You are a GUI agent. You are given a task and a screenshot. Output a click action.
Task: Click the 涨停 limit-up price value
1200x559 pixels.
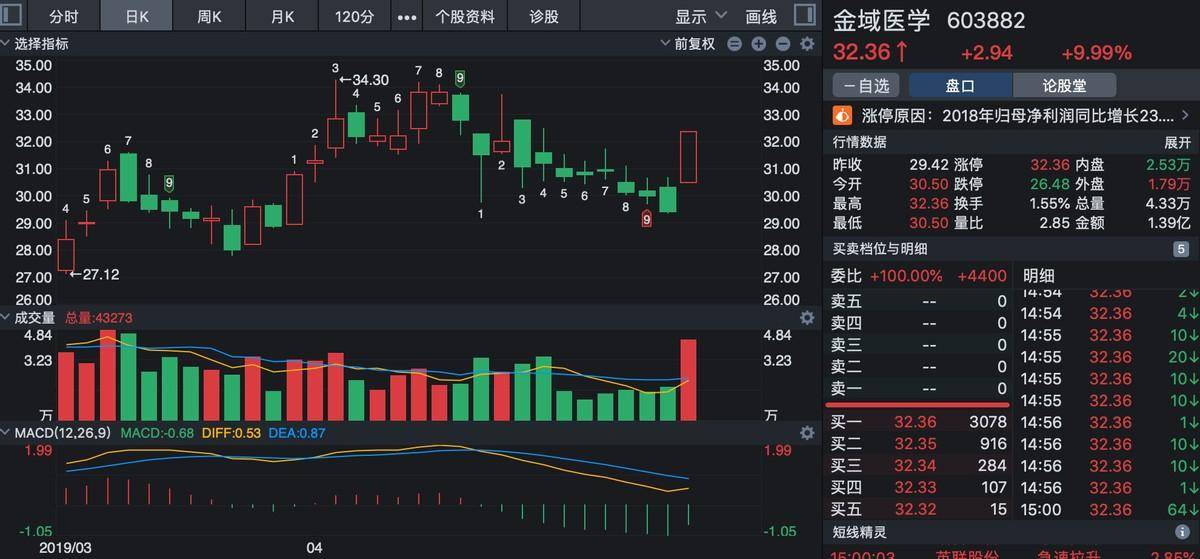[1050, 164]
